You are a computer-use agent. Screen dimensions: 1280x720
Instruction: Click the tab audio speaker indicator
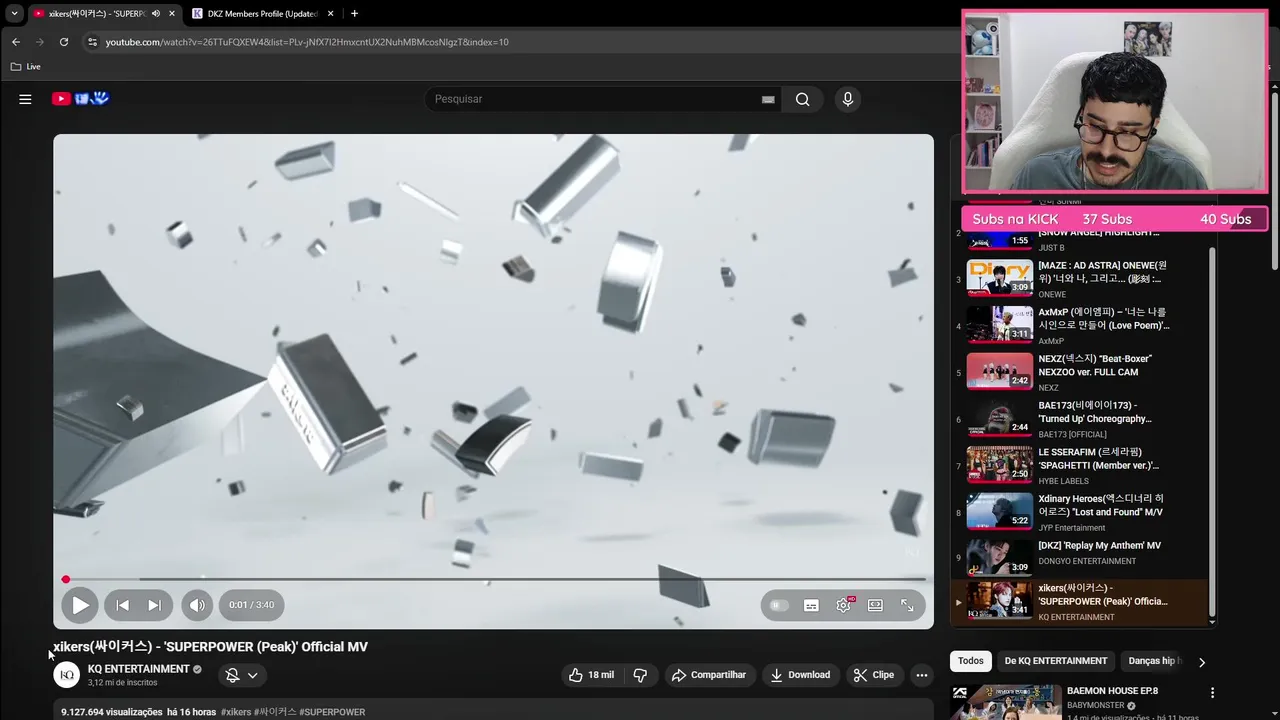155,14
